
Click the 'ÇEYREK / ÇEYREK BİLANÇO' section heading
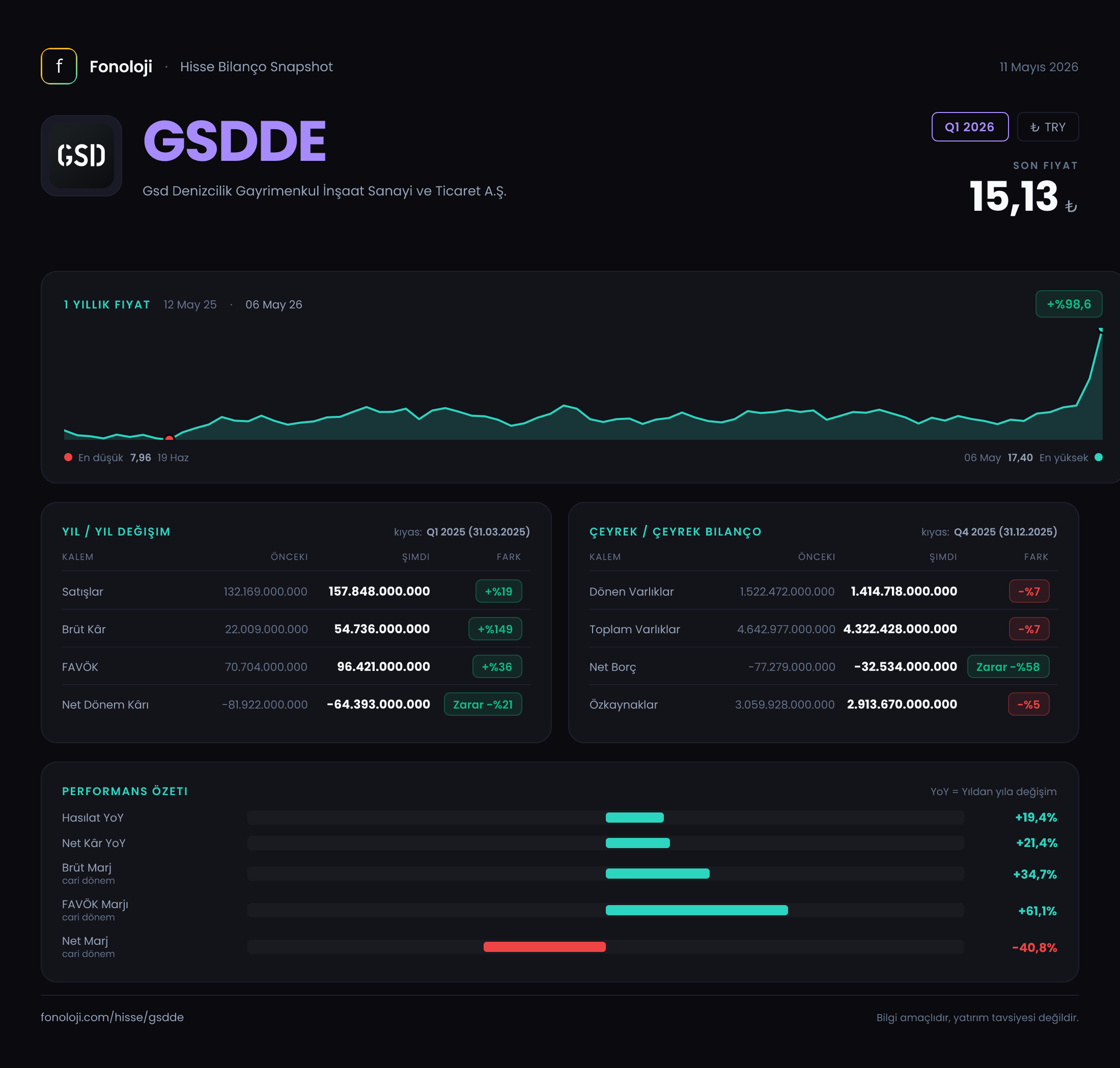(x=675, y=532)
